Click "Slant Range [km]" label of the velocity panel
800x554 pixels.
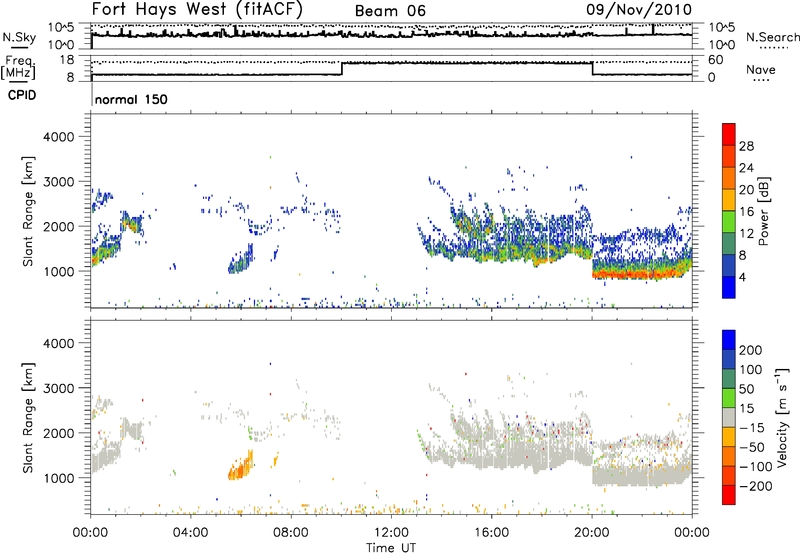tap(28, 418)
